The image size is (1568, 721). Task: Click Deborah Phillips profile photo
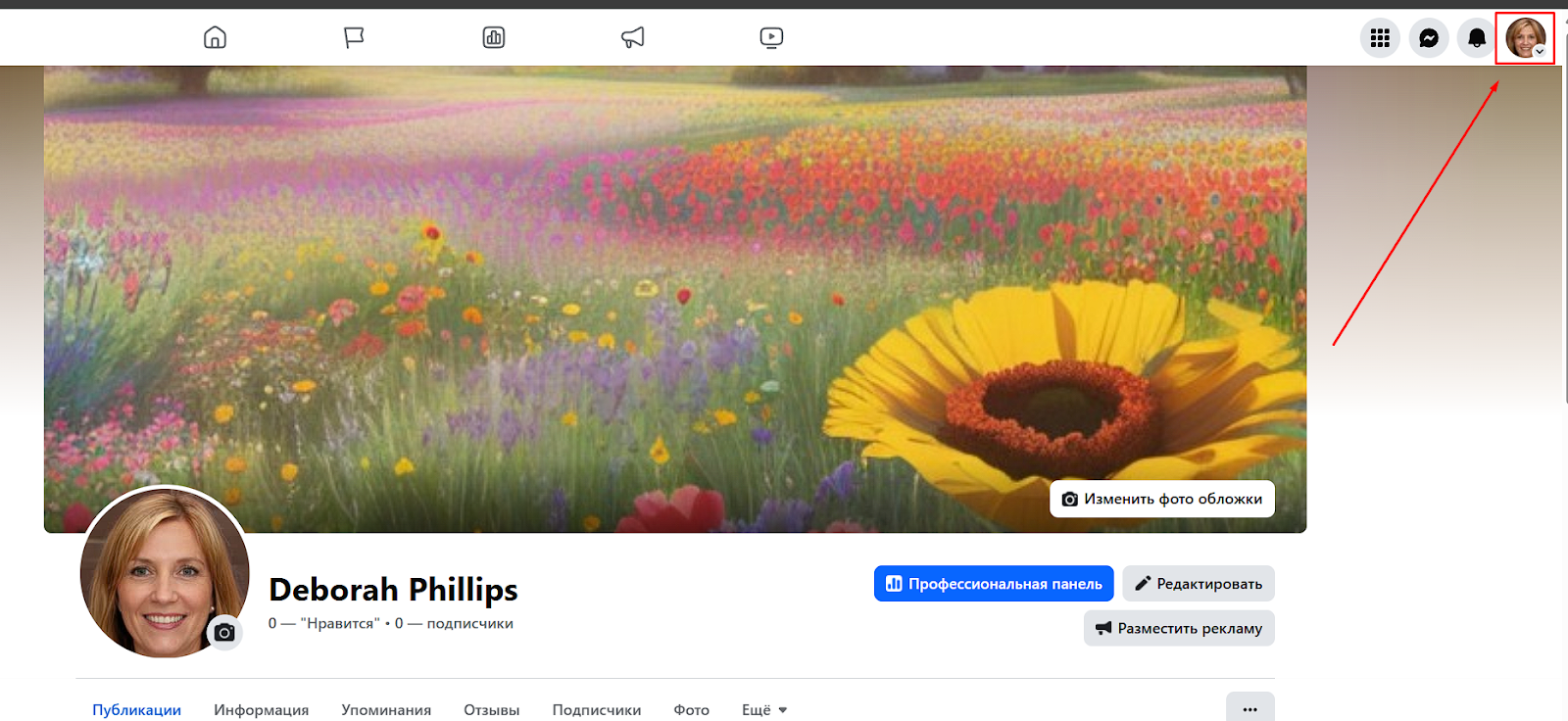157,568
